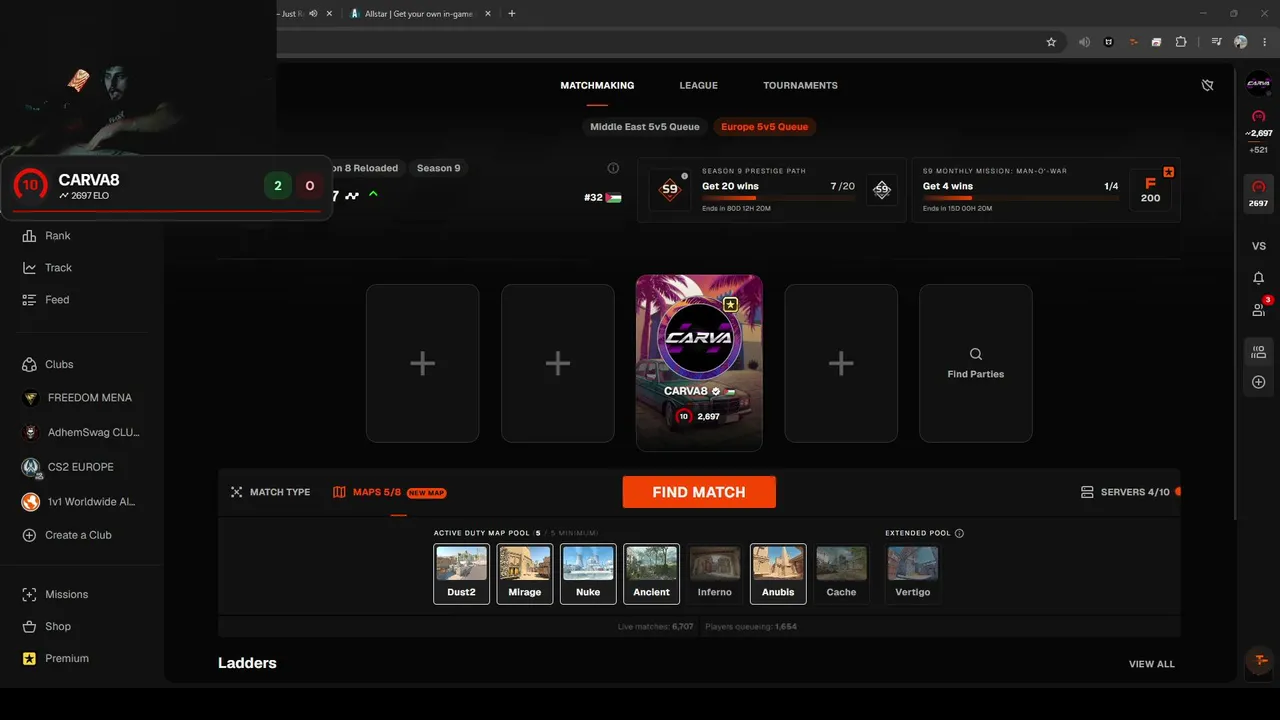Select the Season 9 chip
Viewport: 1280px width, 720px height.
pos(438,168)
